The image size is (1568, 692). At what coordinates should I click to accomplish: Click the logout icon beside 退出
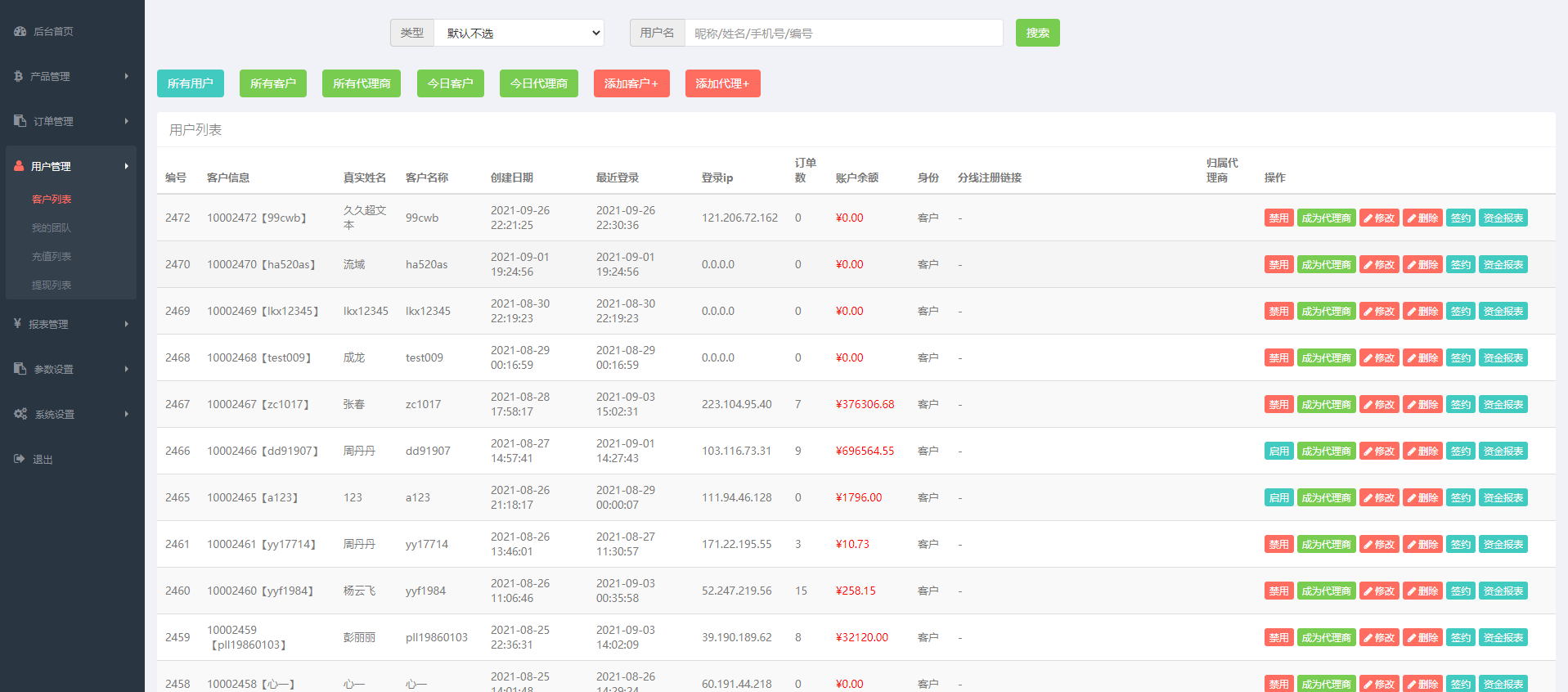[x=20, y=459]
